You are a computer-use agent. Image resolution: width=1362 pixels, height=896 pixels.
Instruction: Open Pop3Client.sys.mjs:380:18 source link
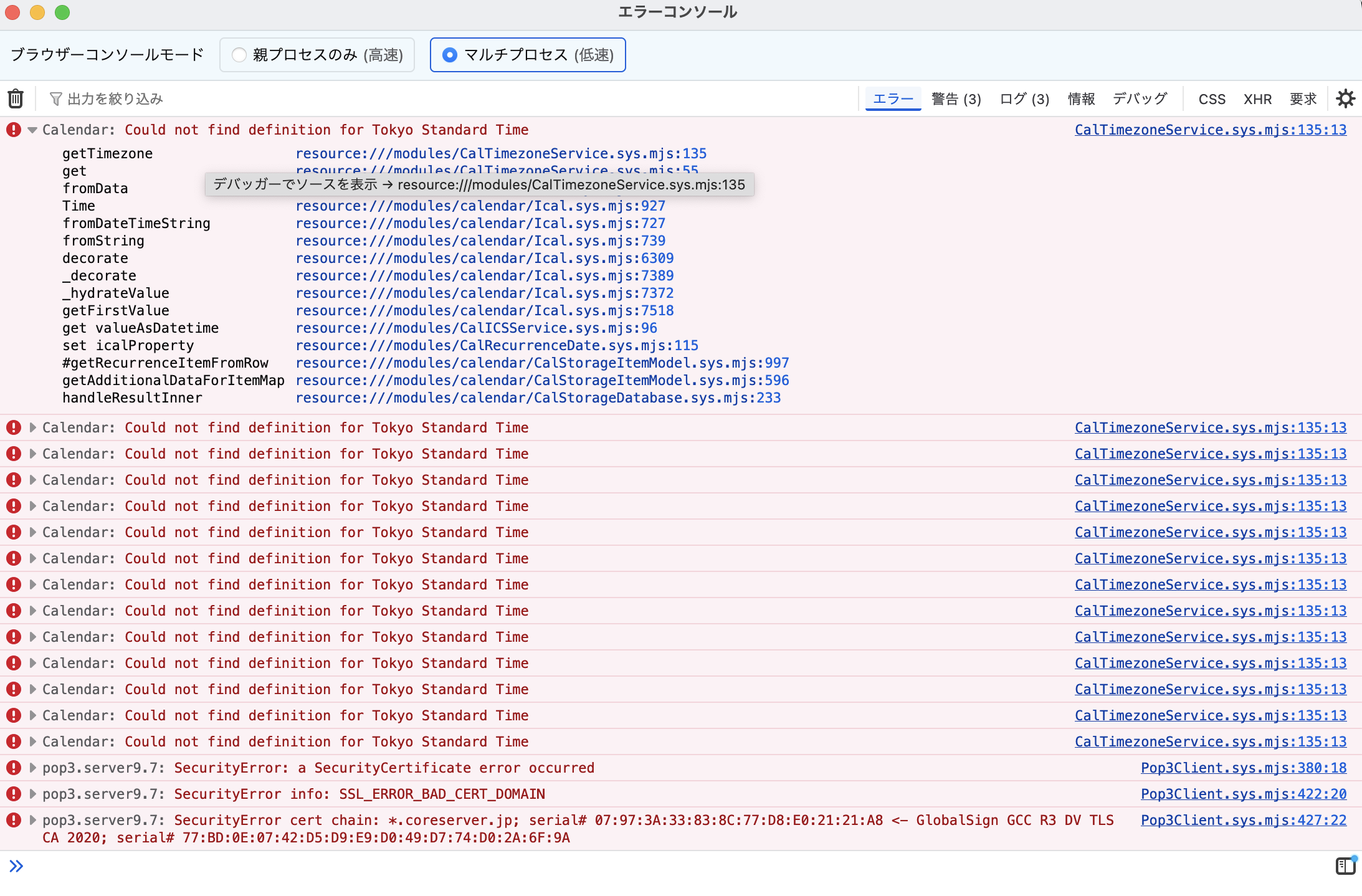(x=1243, y=768)
